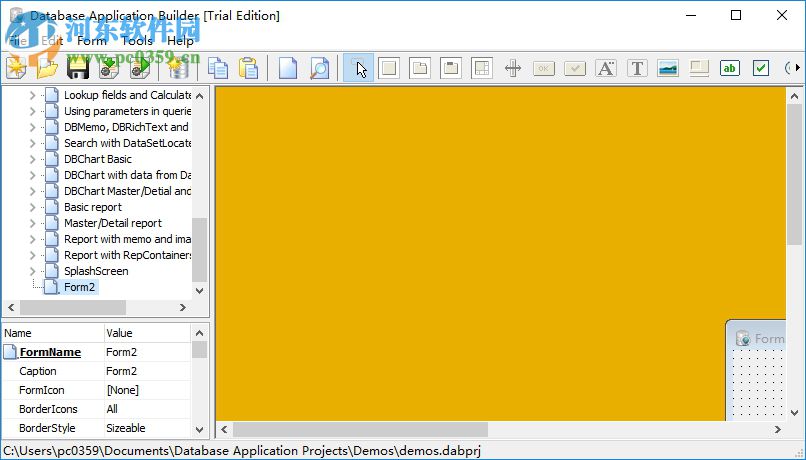The image size is (806, 460).
Task: Expand the Master/Detail report node
Action: 32,223
